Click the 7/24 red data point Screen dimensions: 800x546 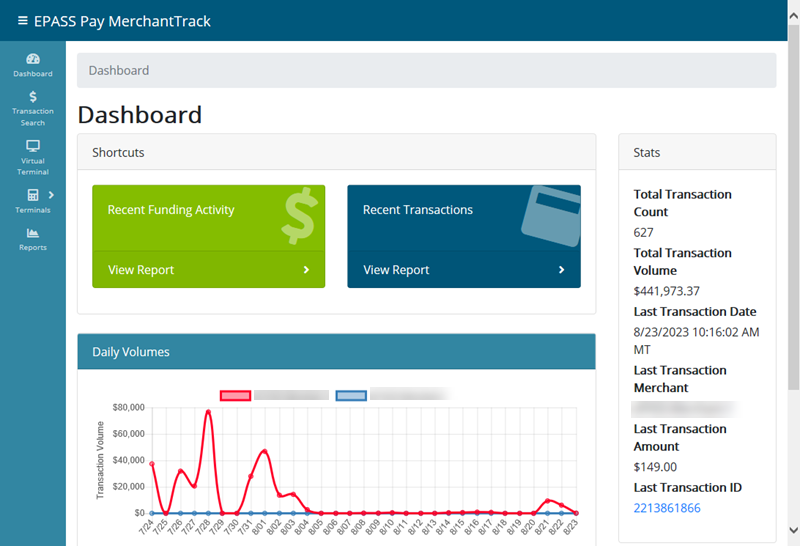click(x=152, y=464)
